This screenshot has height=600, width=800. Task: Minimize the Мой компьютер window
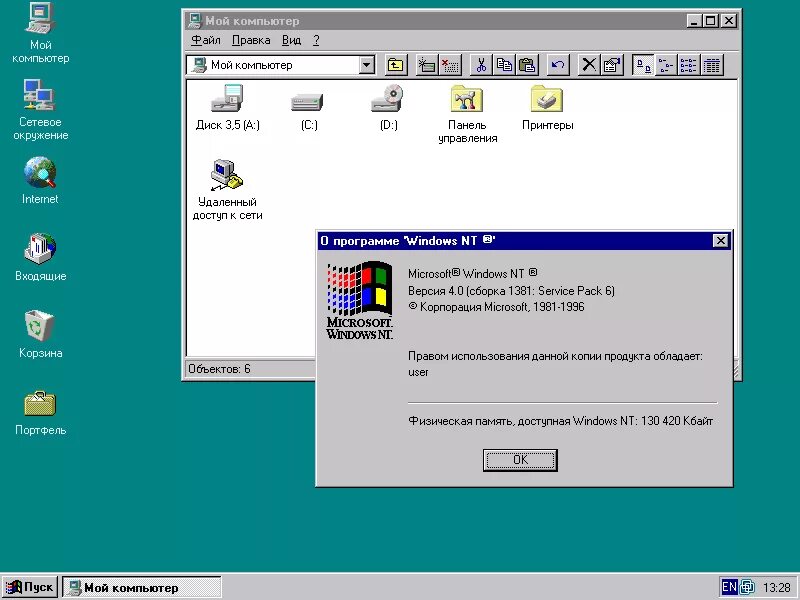click(693, 21)
